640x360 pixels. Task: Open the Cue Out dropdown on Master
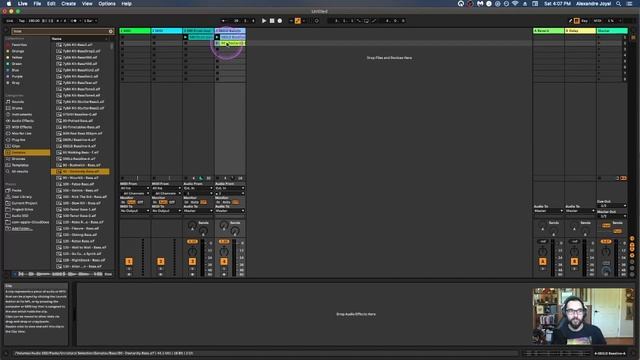coord(612,206)
